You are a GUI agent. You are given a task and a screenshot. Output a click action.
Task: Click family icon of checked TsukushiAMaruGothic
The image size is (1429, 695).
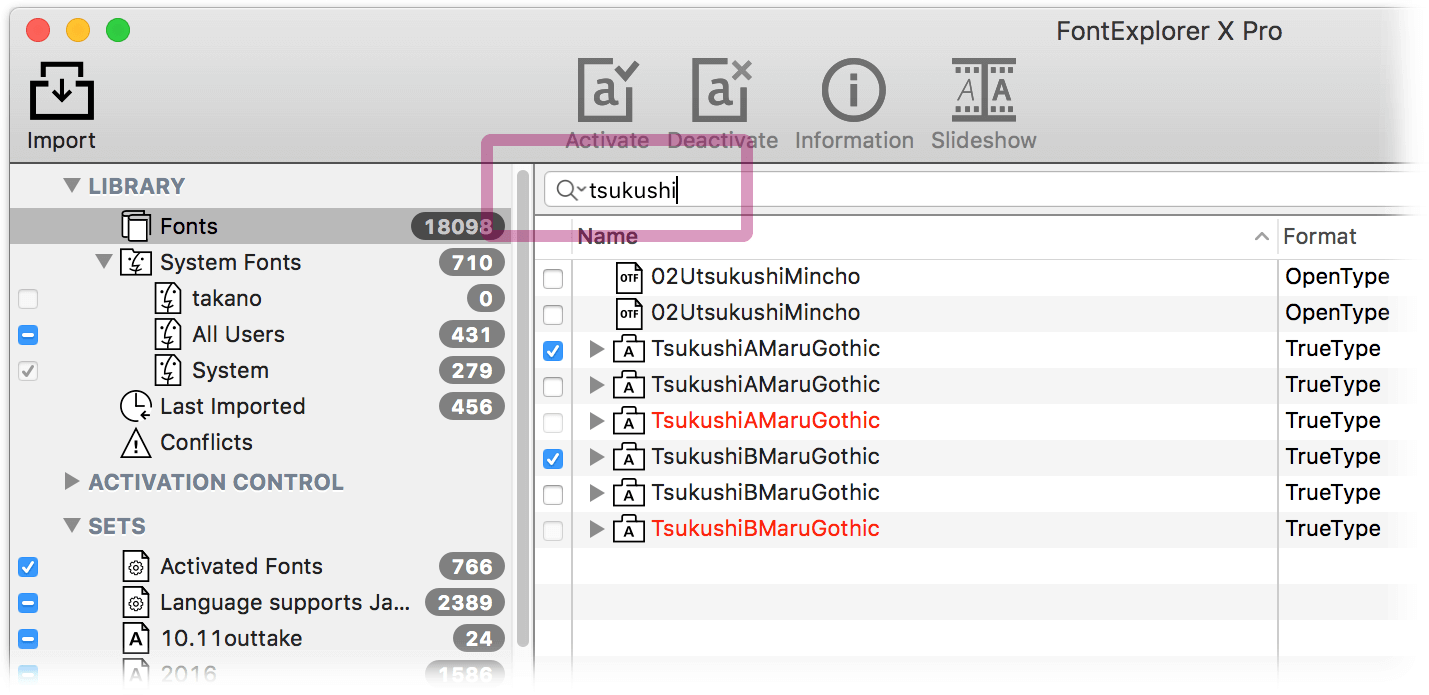point(628,349)
